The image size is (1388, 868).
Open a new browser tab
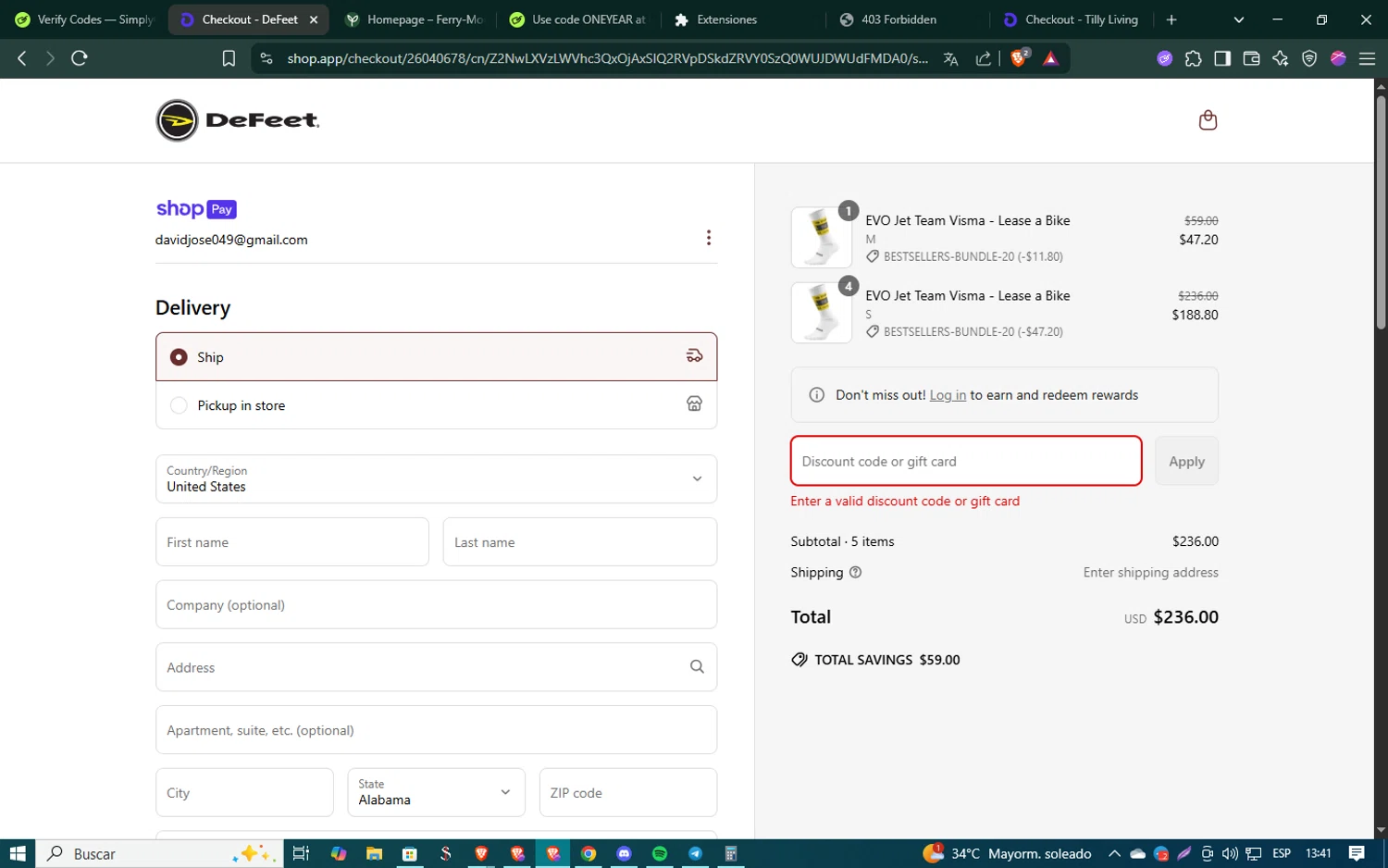1171,19
